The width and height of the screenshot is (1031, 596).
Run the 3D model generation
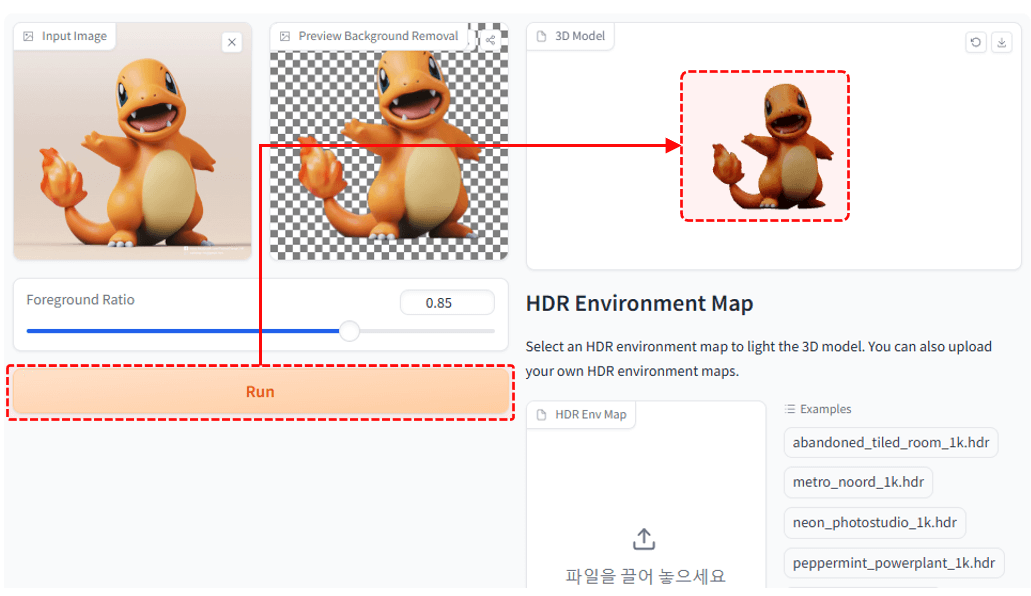(x=260, y=391)
